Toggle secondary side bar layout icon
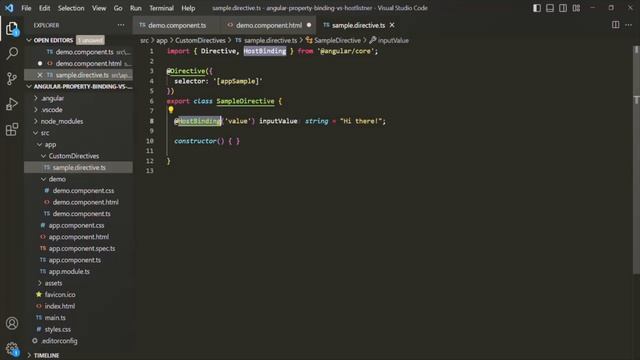The image size is (640, 360). [x=563, y=8]
